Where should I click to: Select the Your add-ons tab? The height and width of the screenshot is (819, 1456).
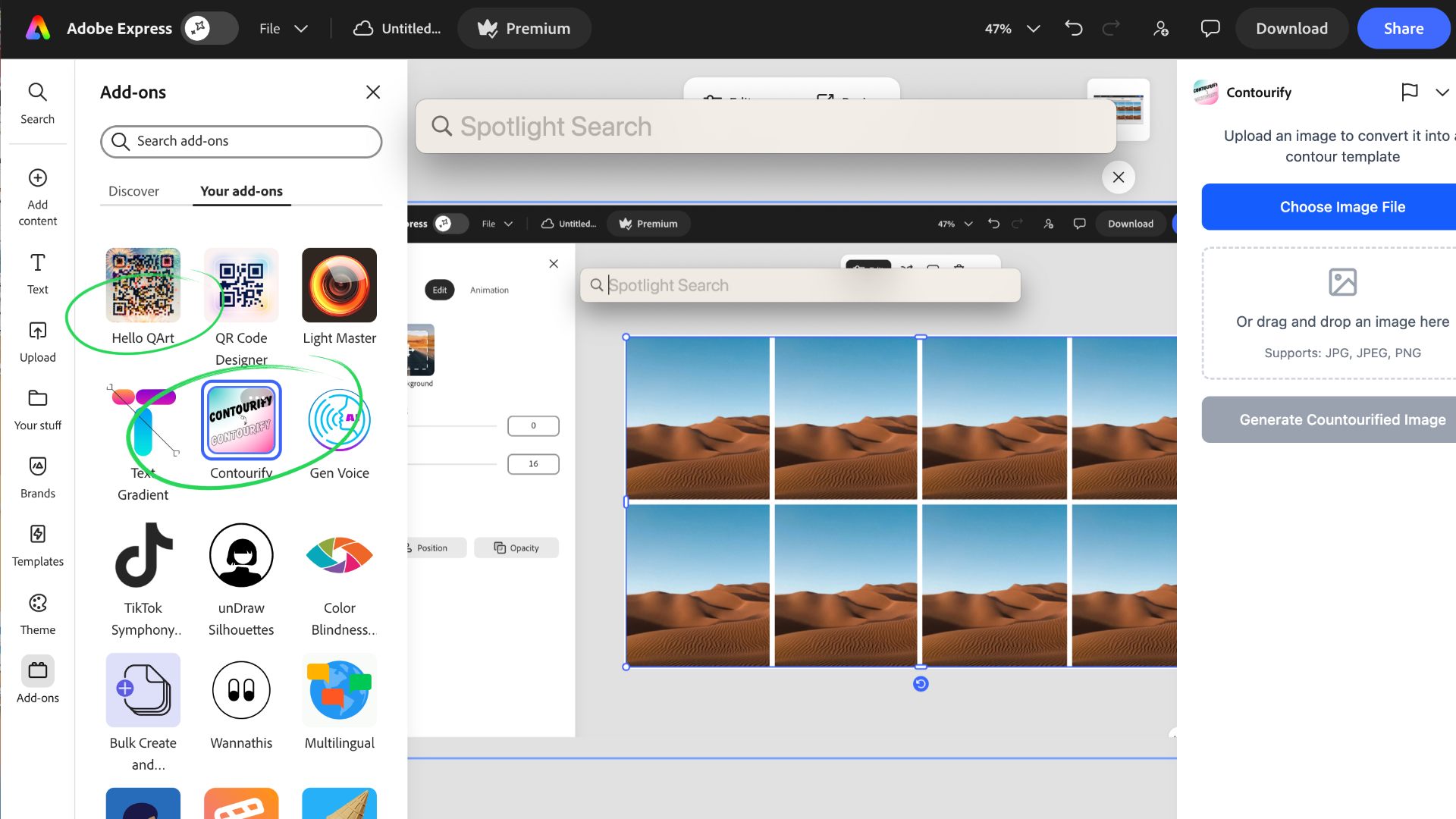point(241,191)
